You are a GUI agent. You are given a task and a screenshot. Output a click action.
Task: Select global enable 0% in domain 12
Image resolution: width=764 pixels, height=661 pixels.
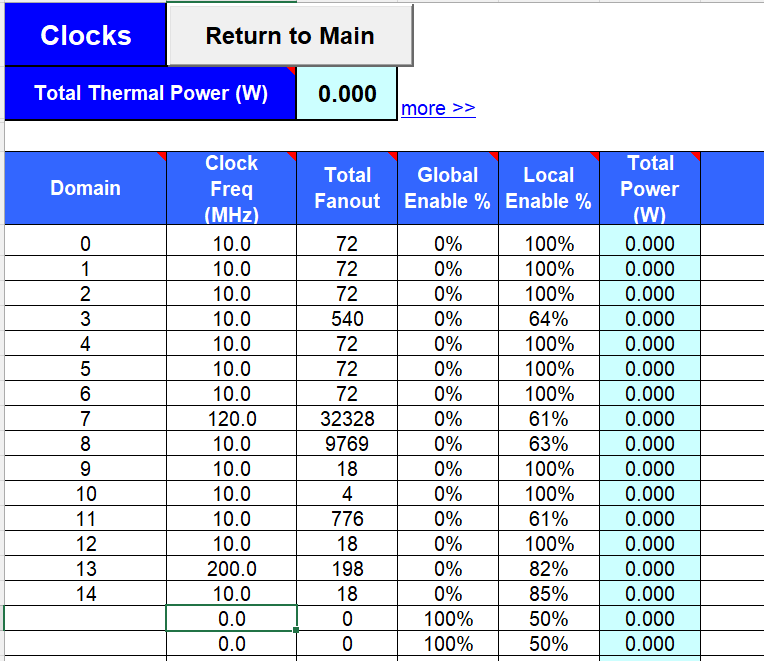(448, 543)
